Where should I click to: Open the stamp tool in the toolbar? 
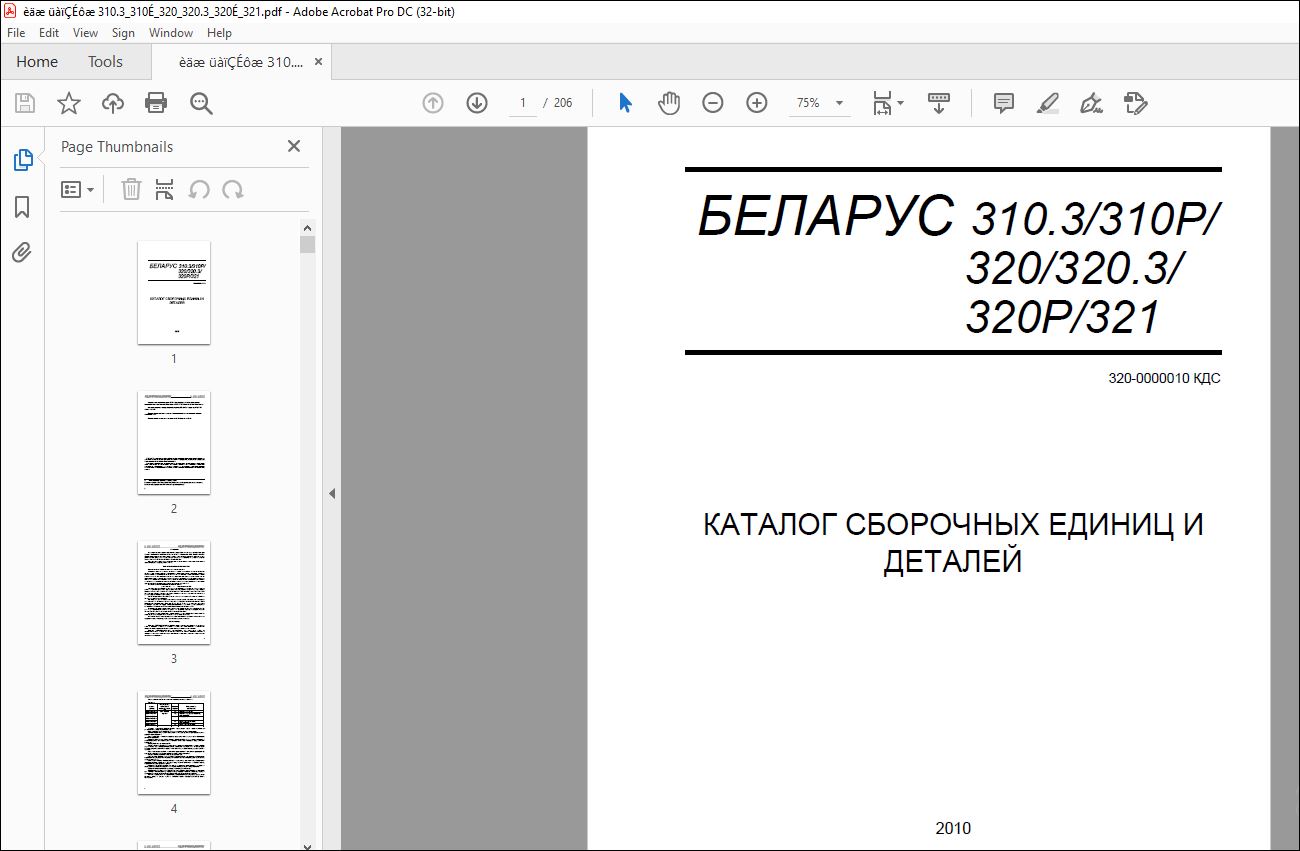click(1135, 103)
